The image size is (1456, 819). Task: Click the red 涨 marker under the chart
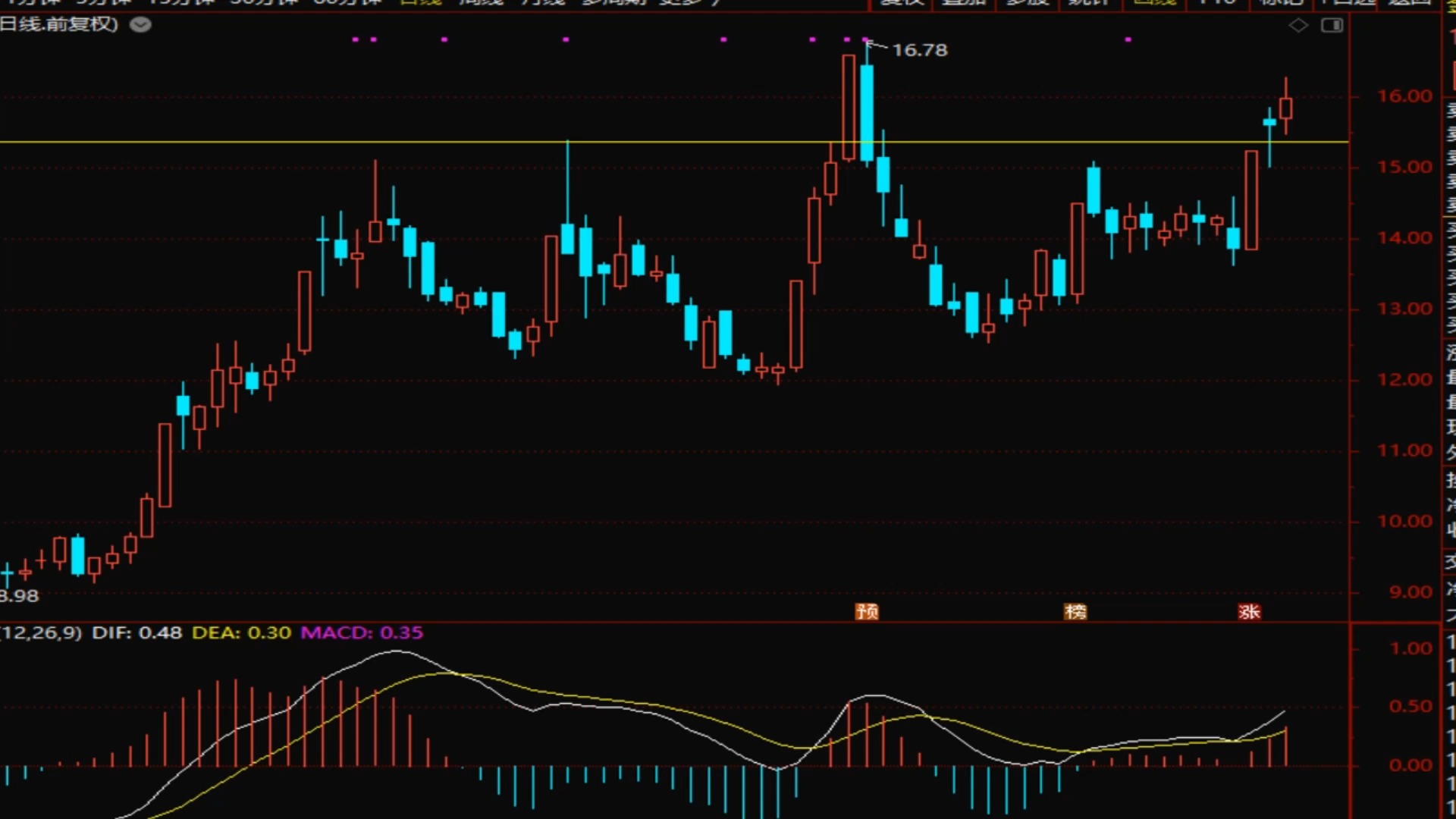(x=1249, y=611)
